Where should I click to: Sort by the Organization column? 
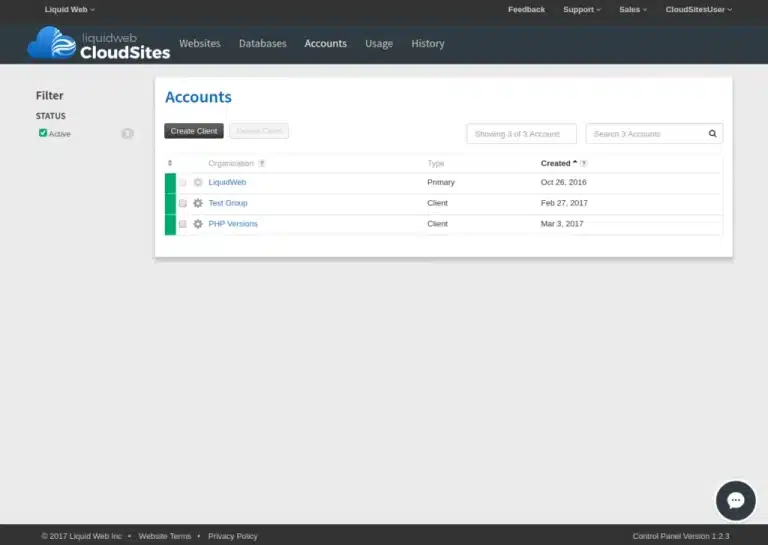pos(231,163)
